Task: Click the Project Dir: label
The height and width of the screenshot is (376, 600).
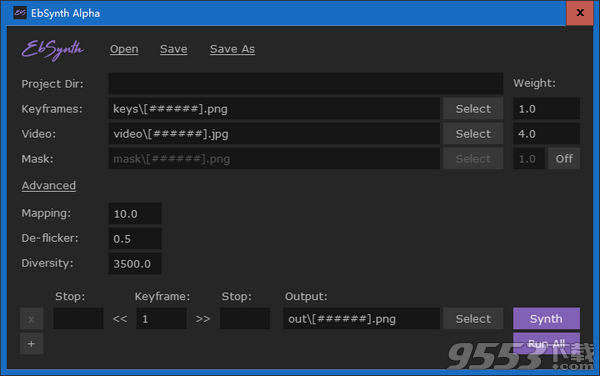Action: [x=52, y=84]
